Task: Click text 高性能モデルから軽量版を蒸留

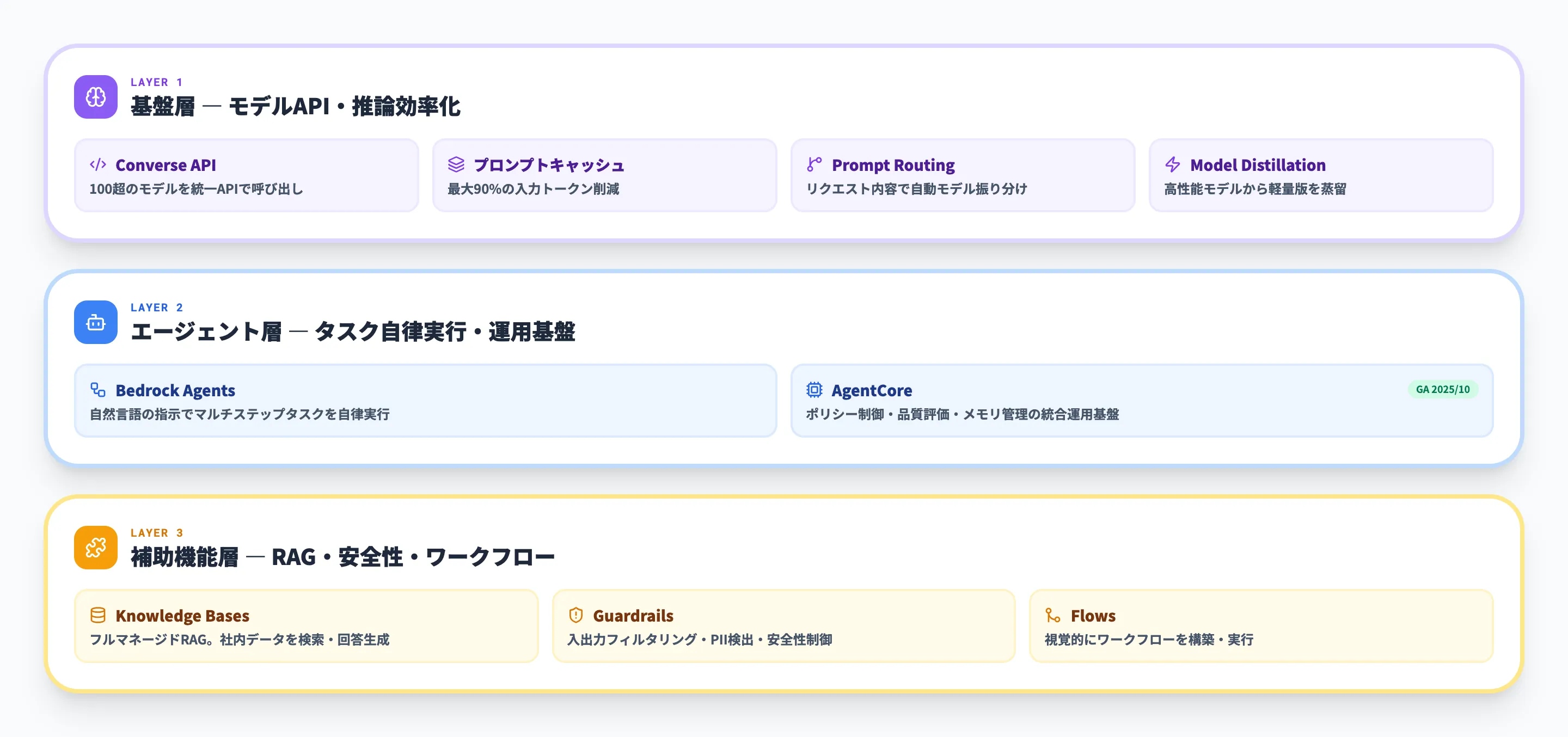Action: (x=1255, y=189)
